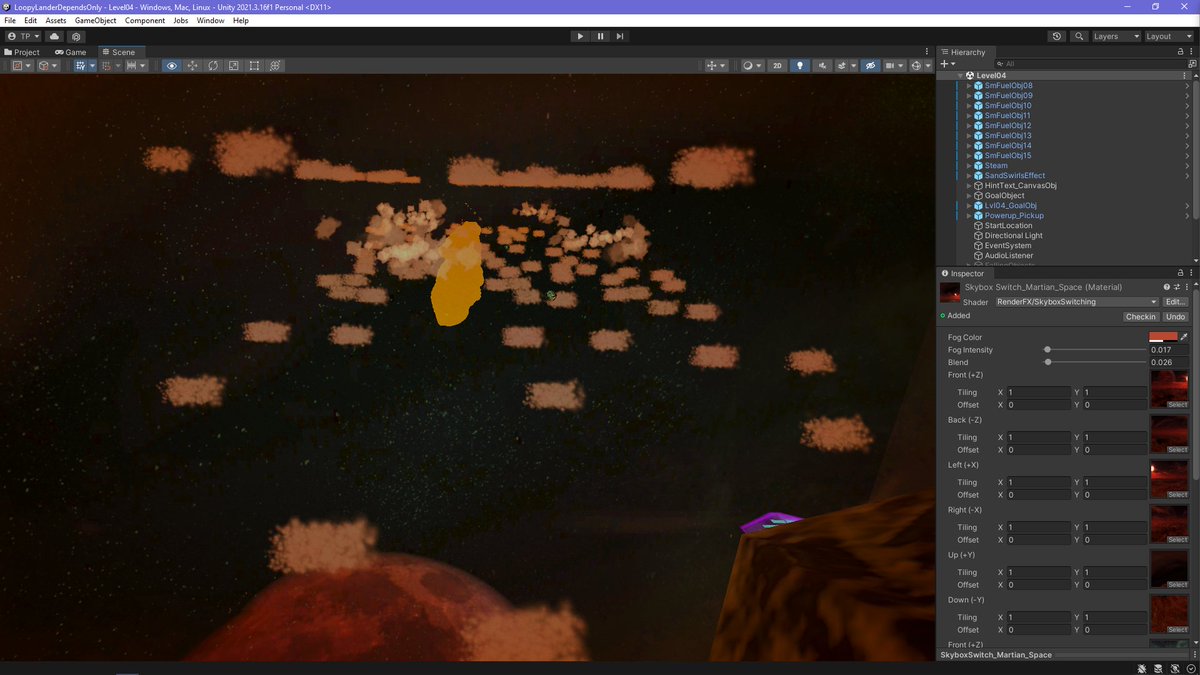The height and width of the screenshot is (675, 1200).
Task: Toggle the Inspector panel lock
Action: [x=1180, y=273]
